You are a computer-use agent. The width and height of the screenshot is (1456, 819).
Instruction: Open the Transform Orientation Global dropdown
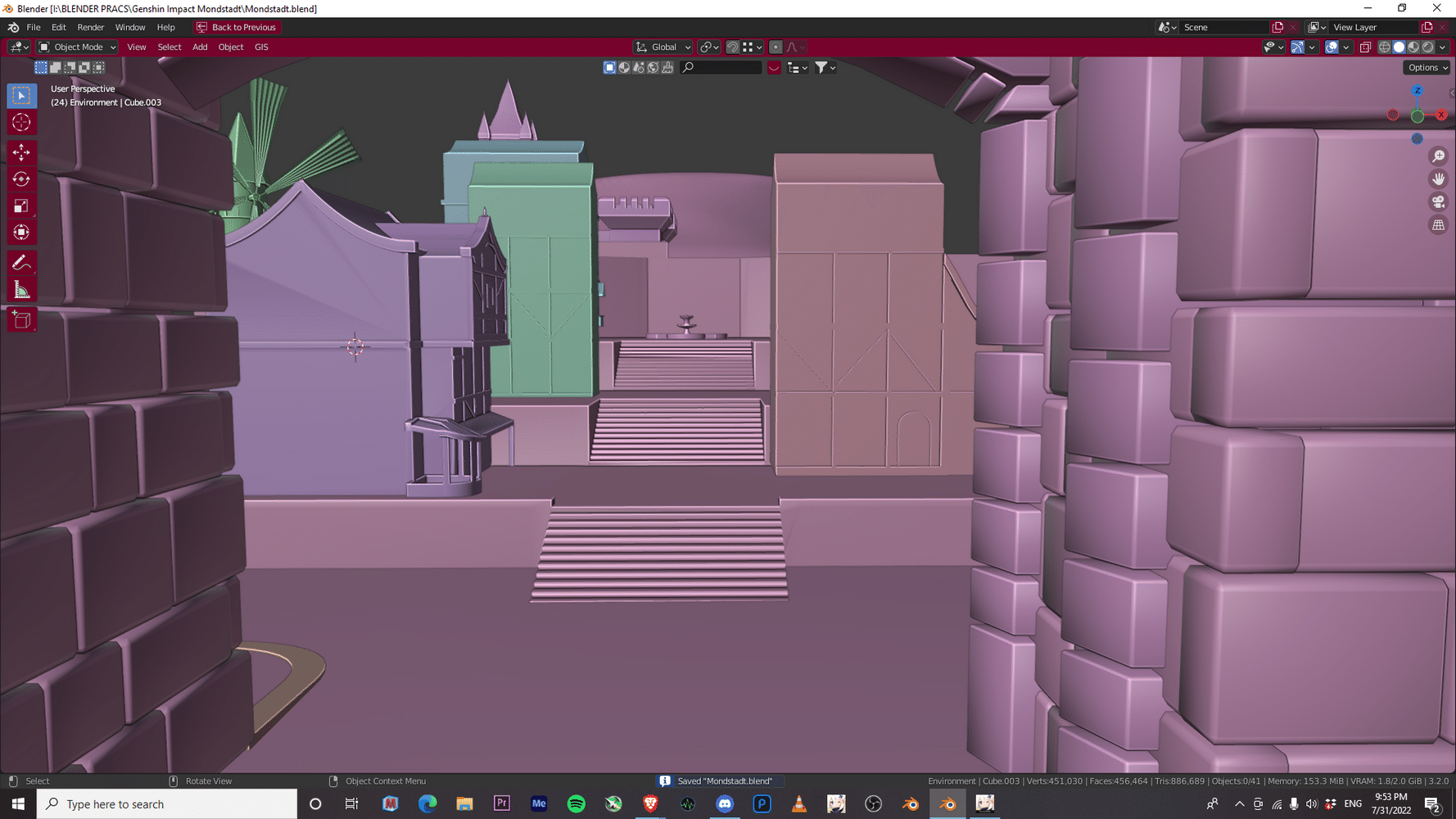[662, 47]
